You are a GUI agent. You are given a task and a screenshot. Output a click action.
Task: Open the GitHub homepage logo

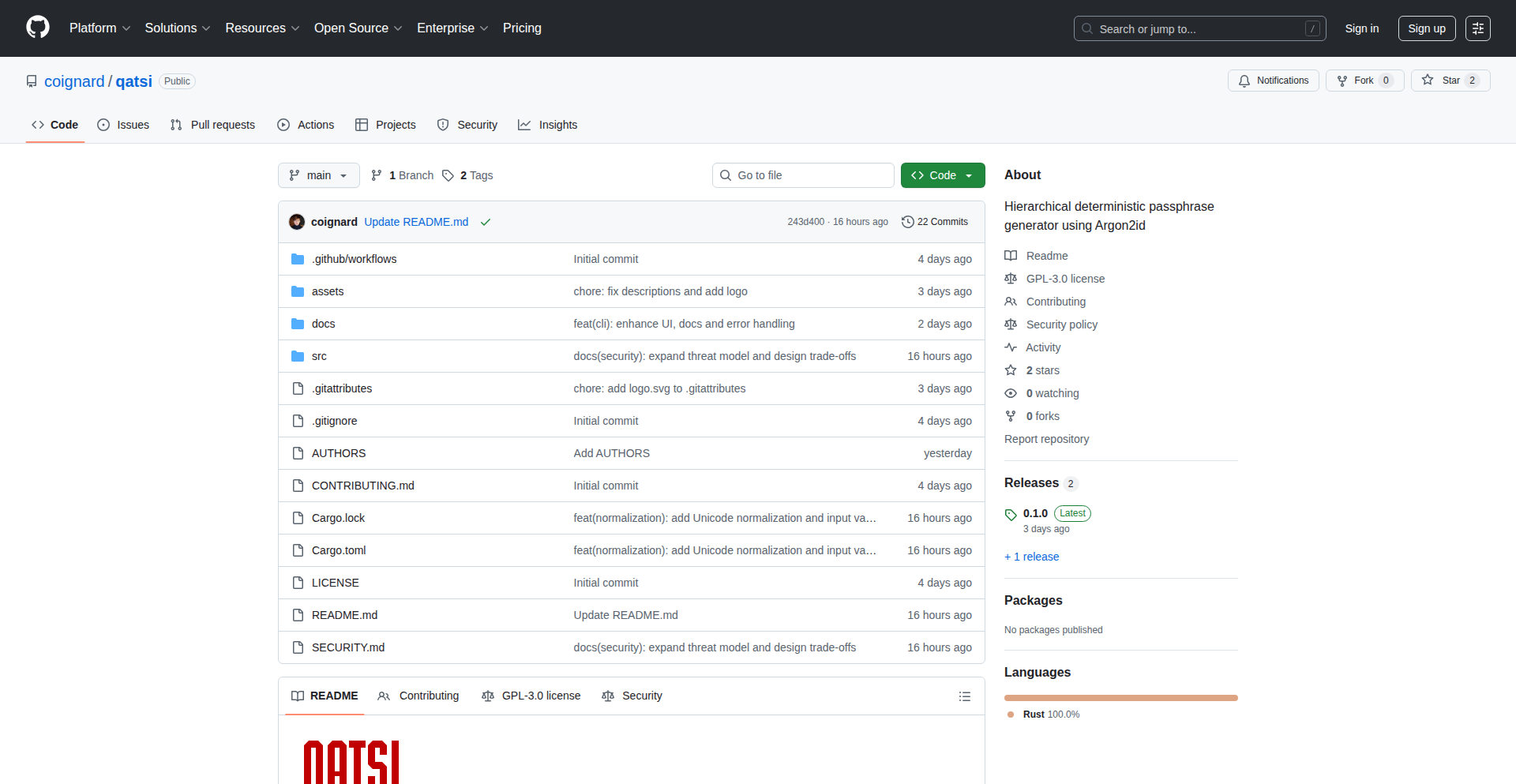(x=38, y=28)
